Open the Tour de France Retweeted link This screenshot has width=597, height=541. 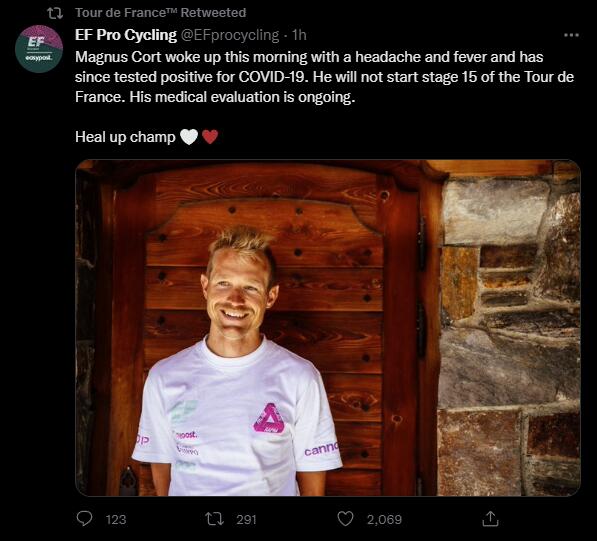[x=160, y=13]
